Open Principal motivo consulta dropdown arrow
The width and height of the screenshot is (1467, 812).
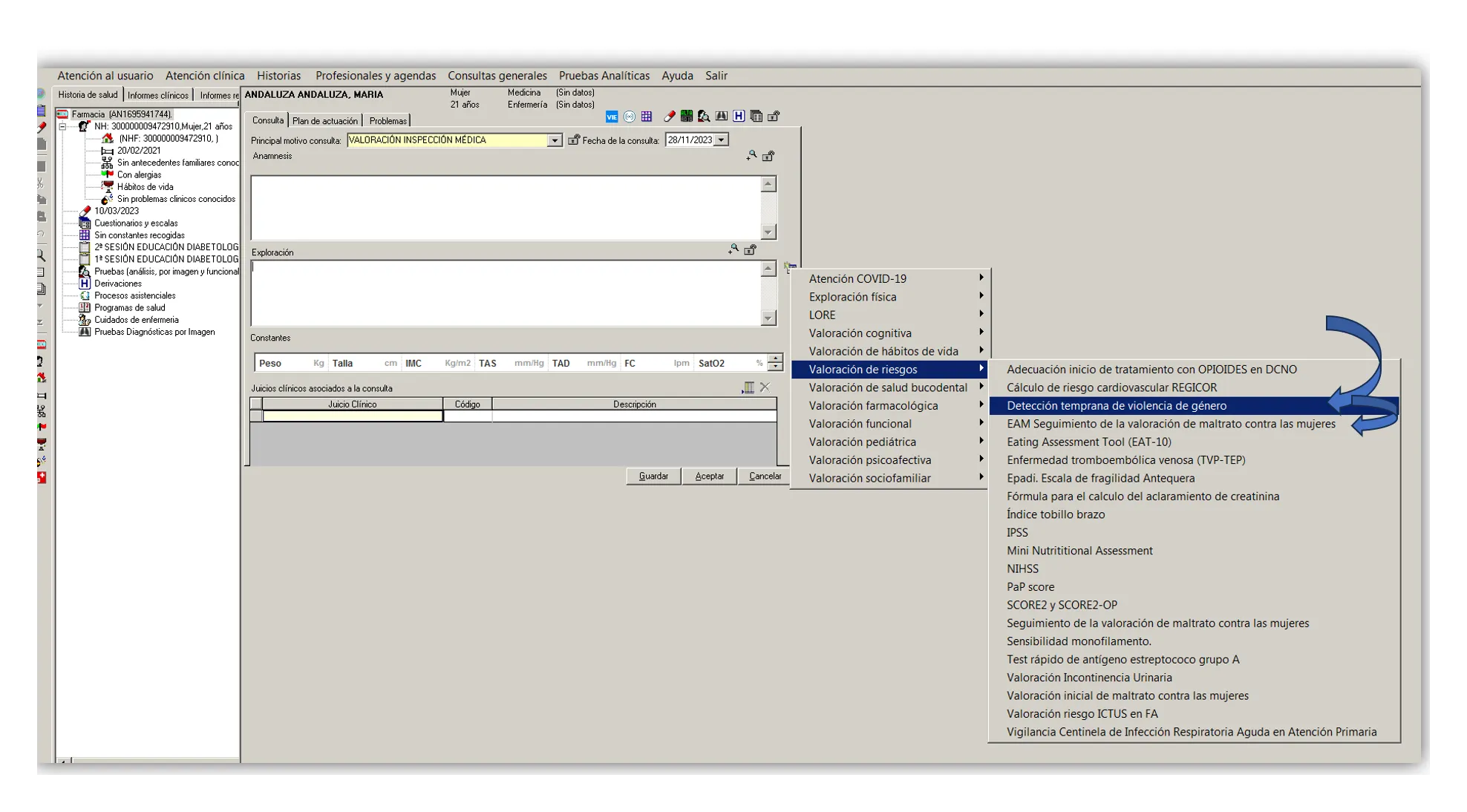pyautogui.click(x=555, y=140)
